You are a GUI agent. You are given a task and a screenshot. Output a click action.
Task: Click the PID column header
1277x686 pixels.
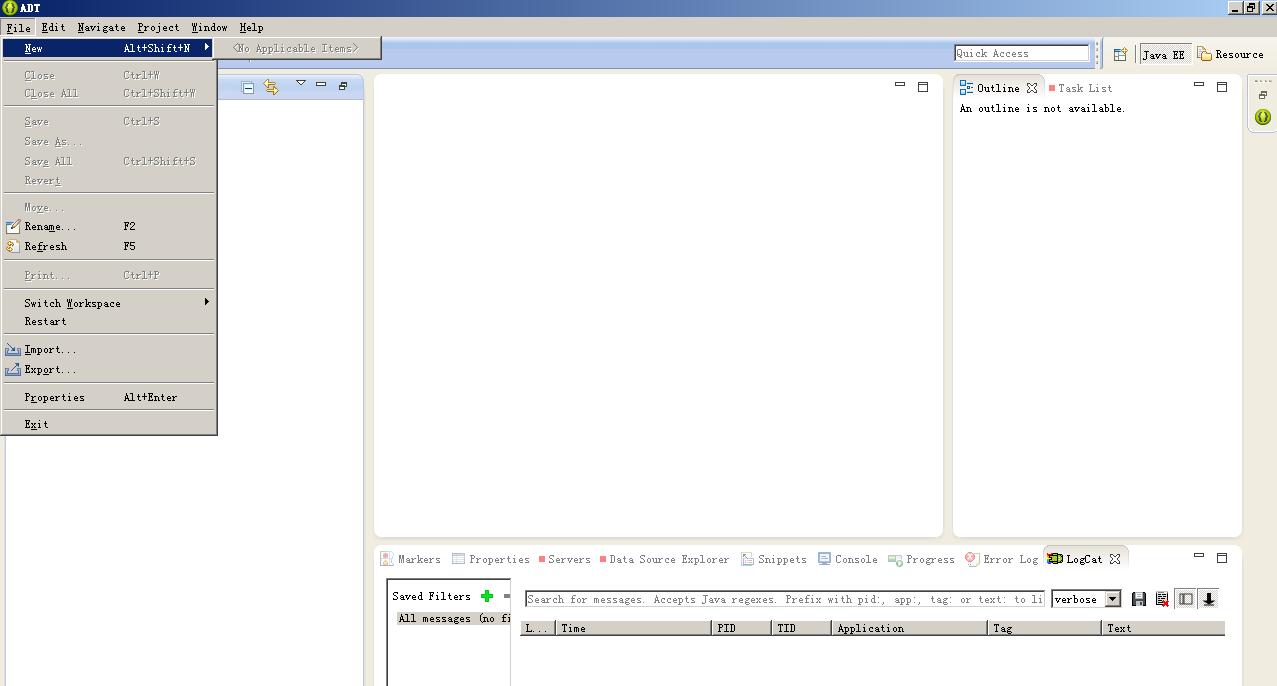(741, 628)
